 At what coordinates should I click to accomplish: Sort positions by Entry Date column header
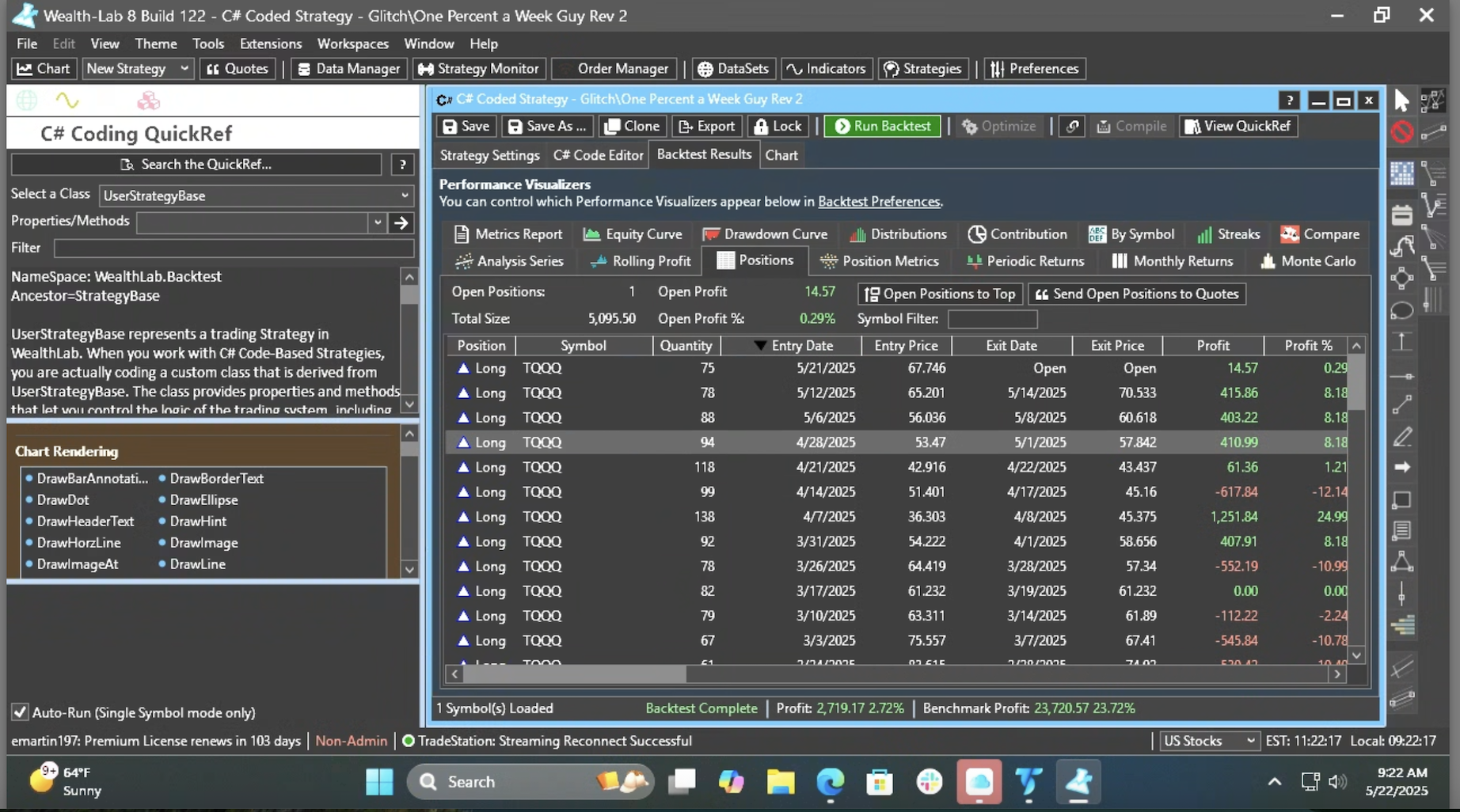[792, 346]
